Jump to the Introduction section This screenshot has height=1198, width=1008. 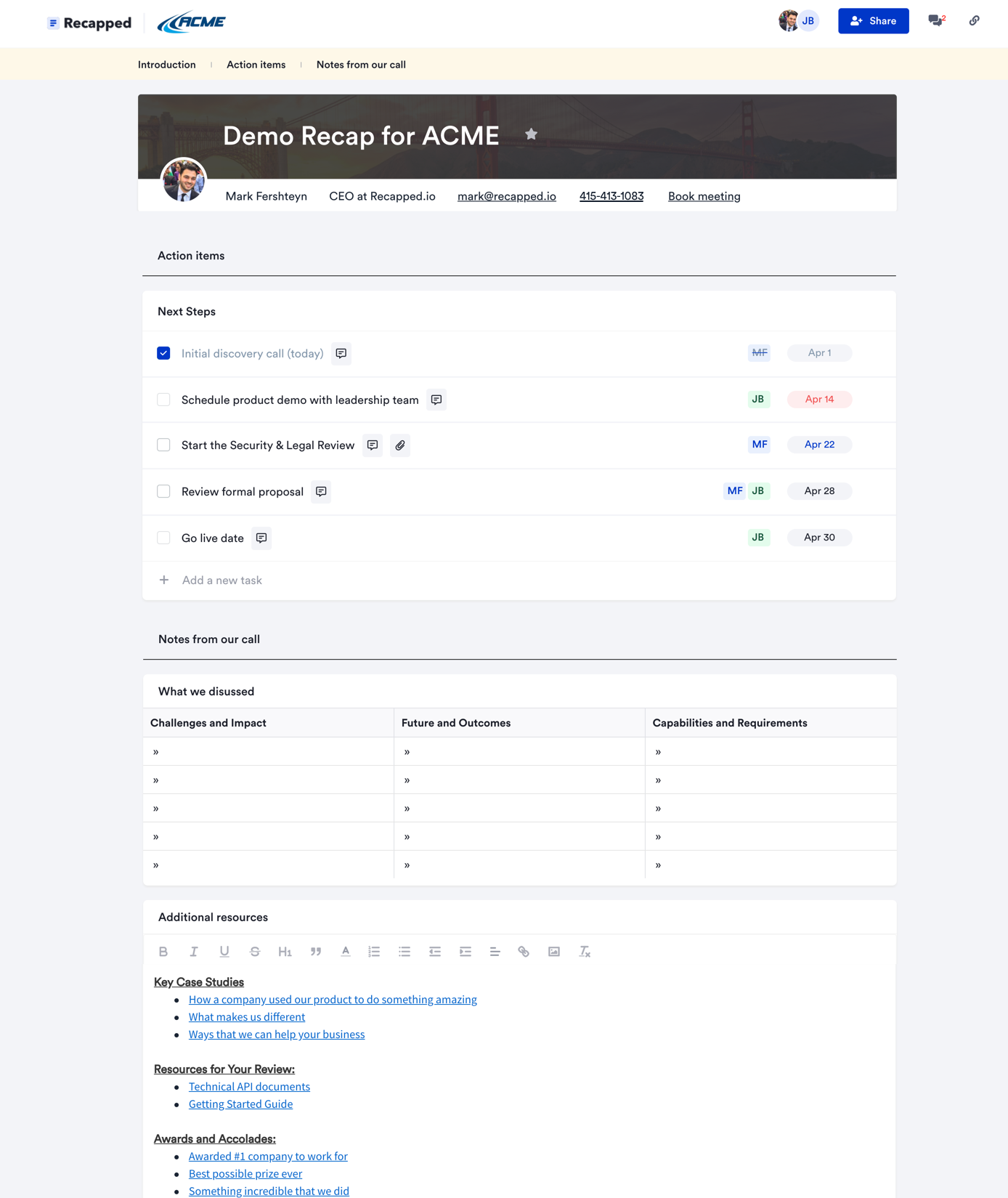pyautogui.click(x=167, y=65)
